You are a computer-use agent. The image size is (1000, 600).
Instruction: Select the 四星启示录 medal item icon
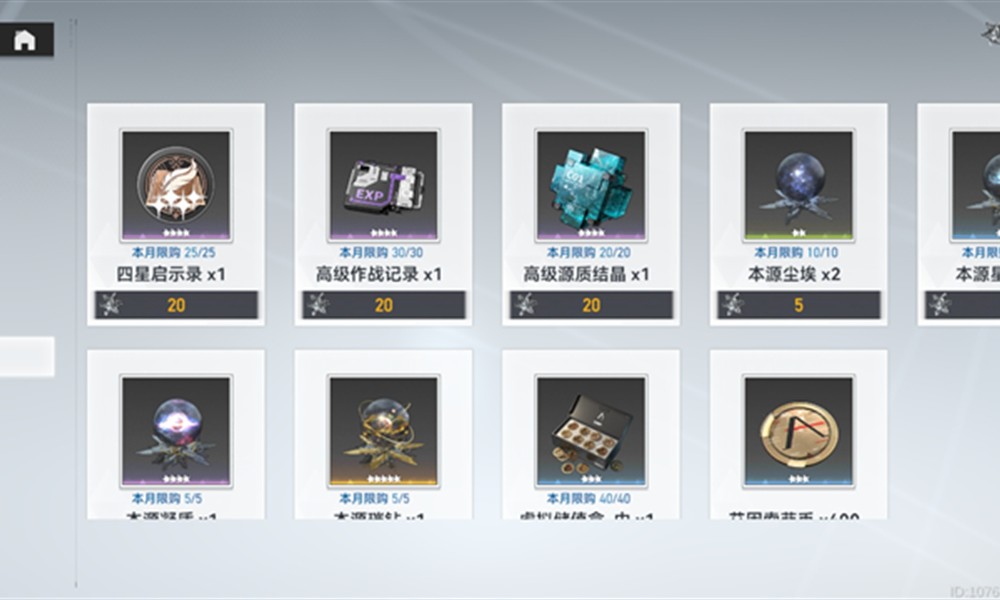tap(176, 185)
